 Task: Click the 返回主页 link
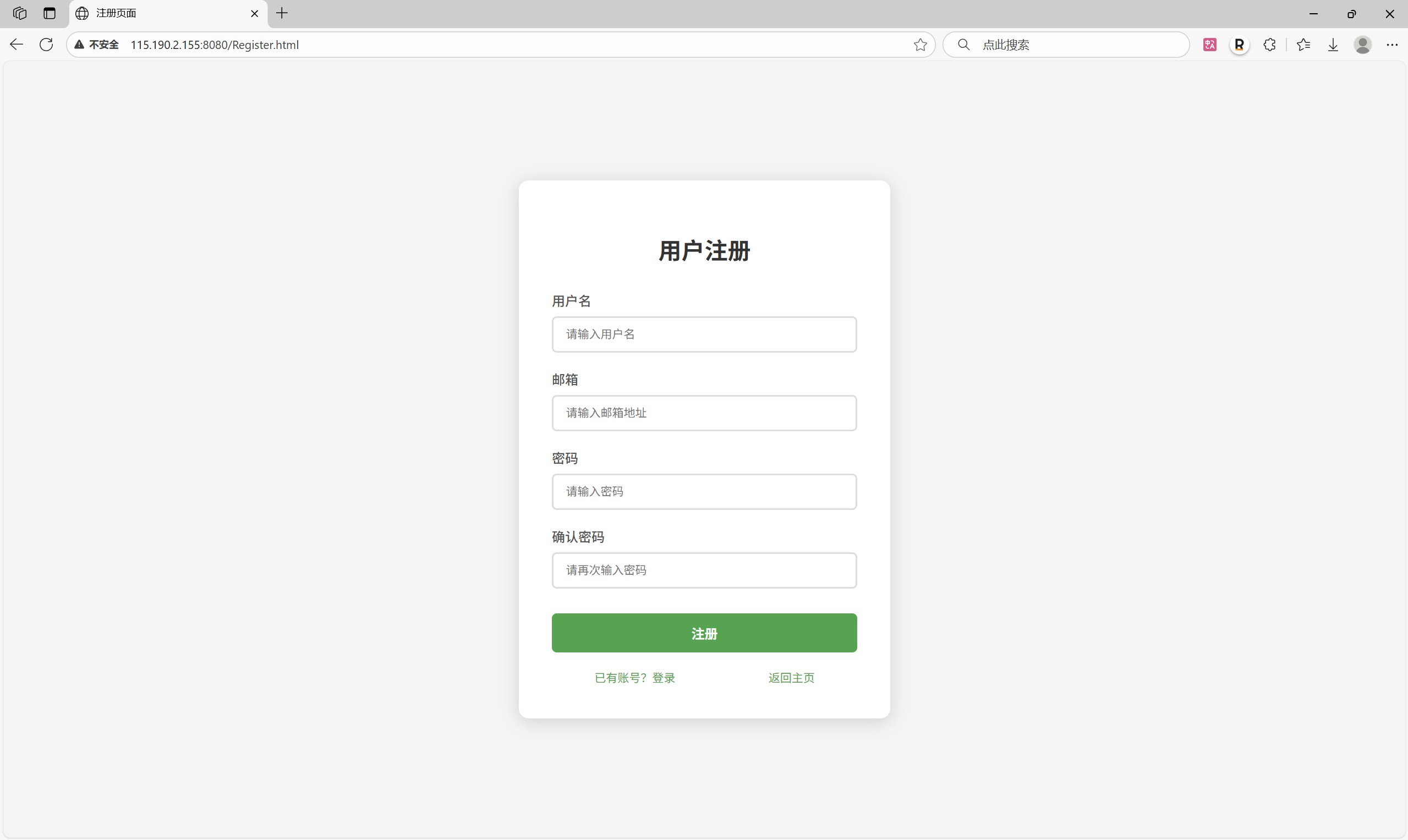point(791,678)
